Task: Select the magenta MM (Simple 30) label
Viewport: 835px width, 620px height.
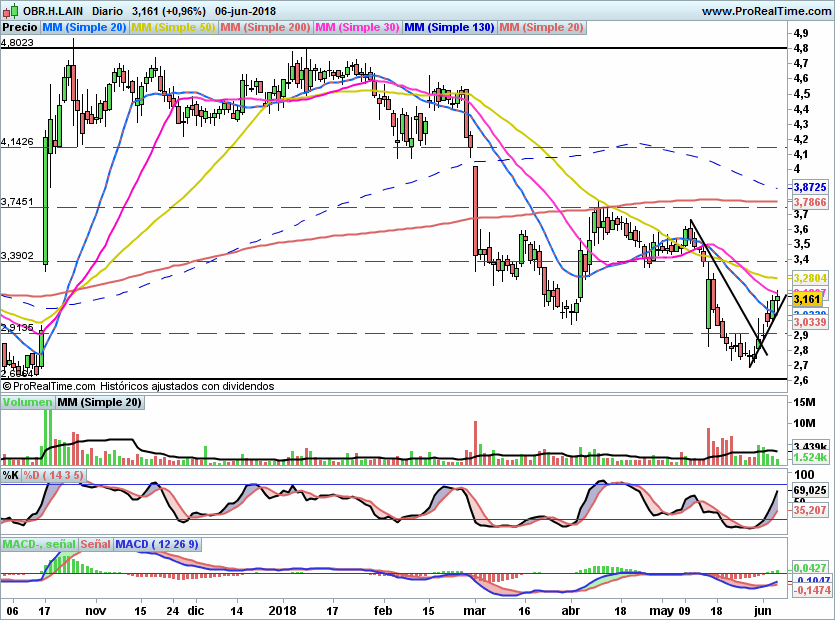Action: pyautogui.click(x=357, y=27)
